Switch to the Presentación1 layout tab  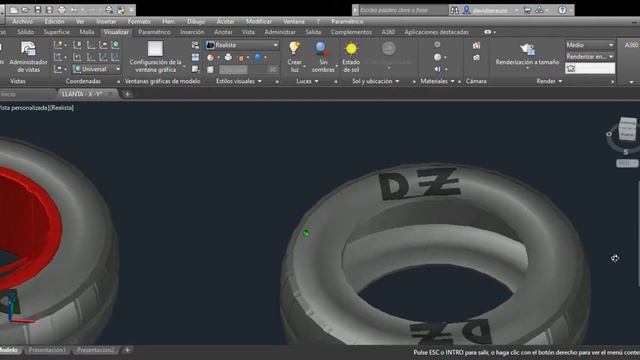tap(47, 350)
